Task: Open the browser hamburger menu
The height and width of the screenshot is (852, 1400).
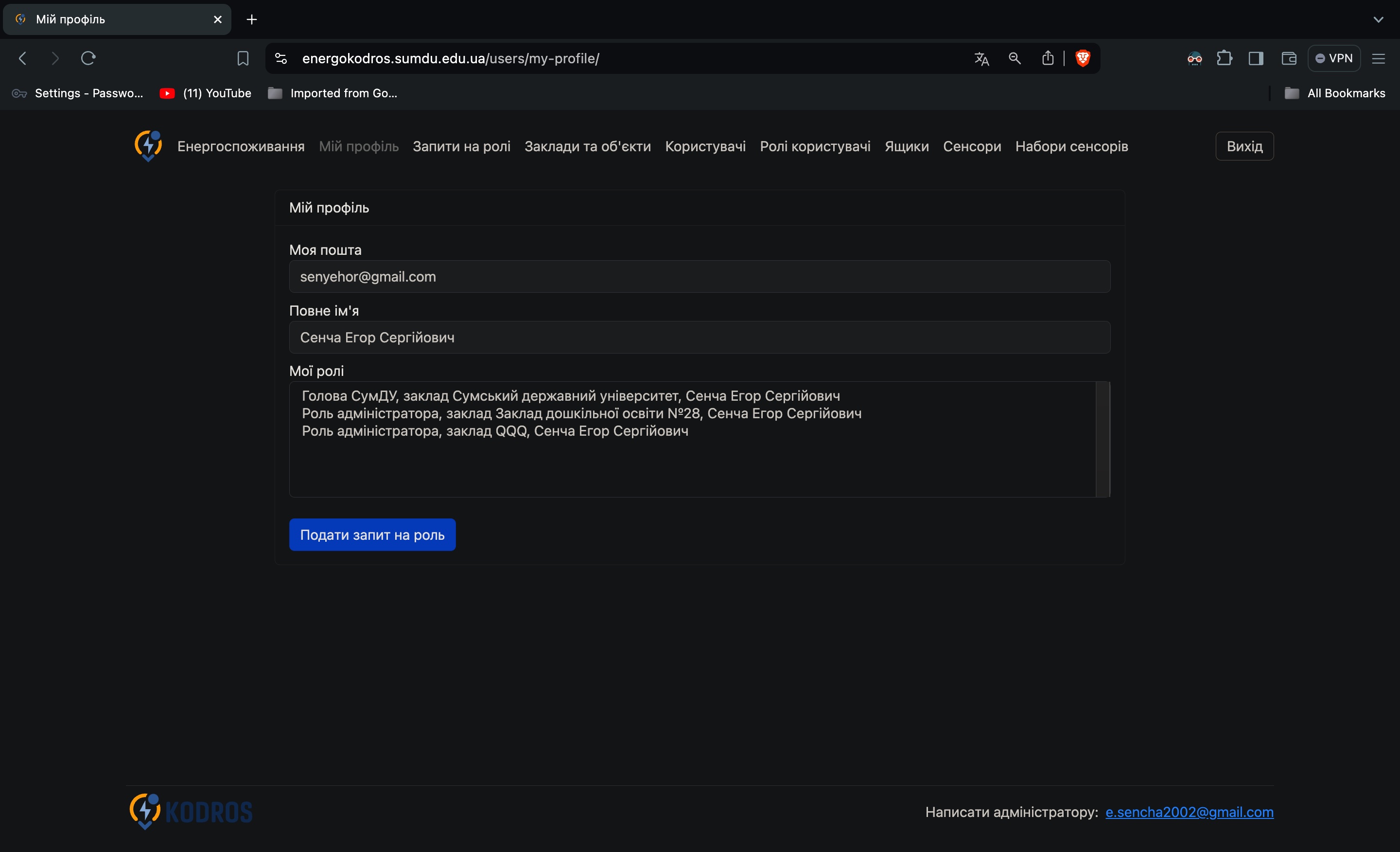Action: tap(1380, 58)
